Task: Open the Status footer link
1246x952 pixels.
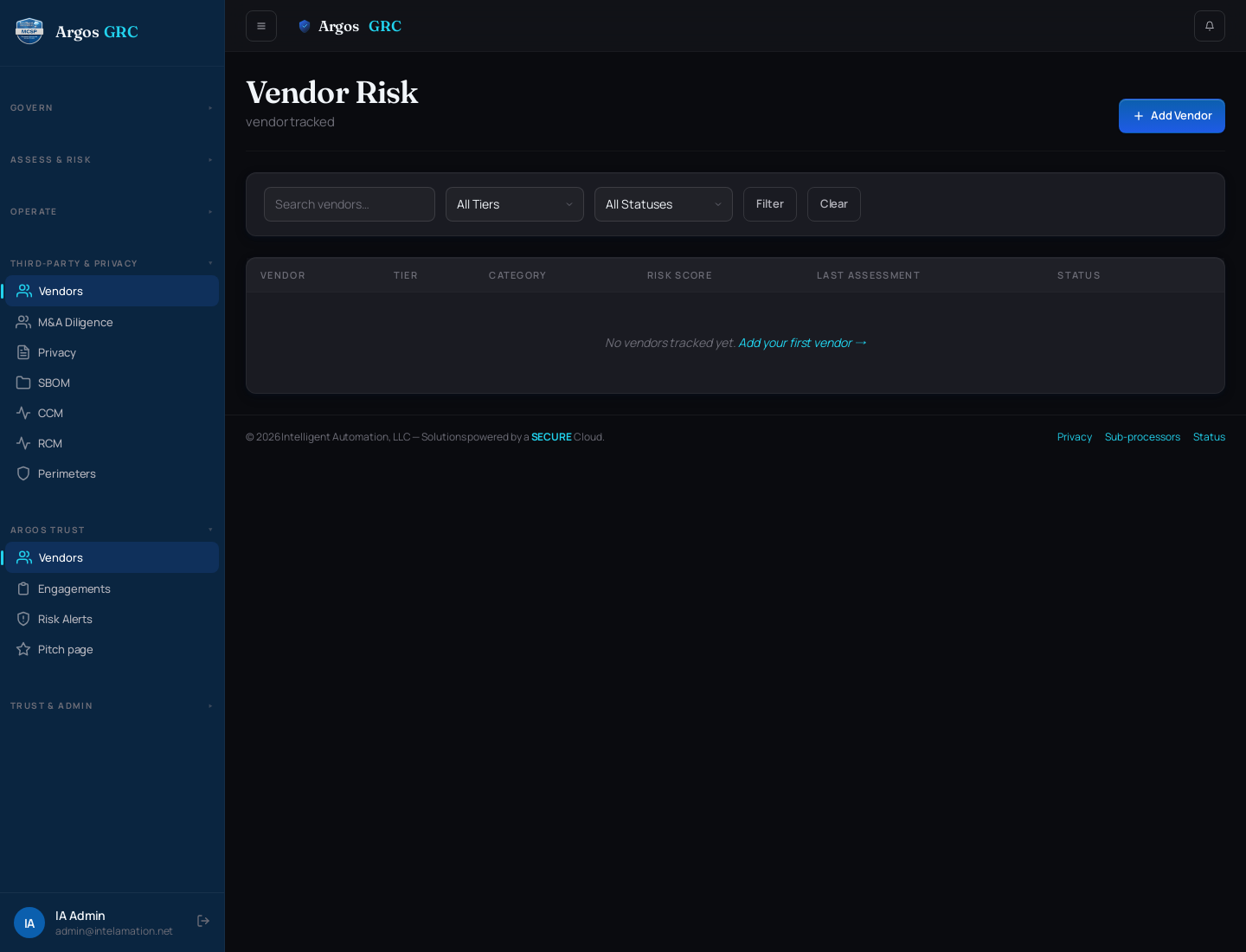Action: point(1209,437)
